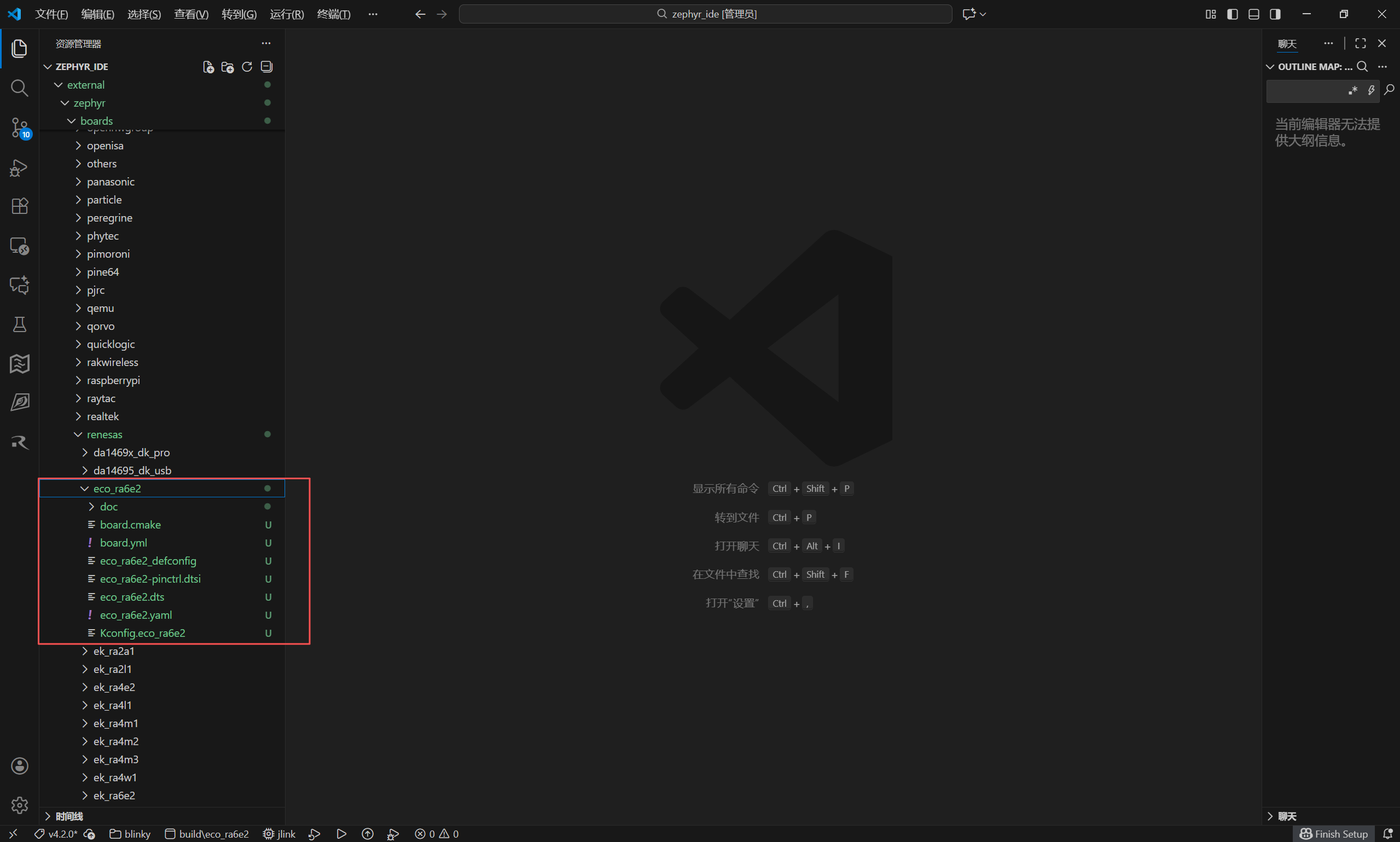Open the 终端(T) menu
Screen dimensions: 1400x842
point(334,14)
